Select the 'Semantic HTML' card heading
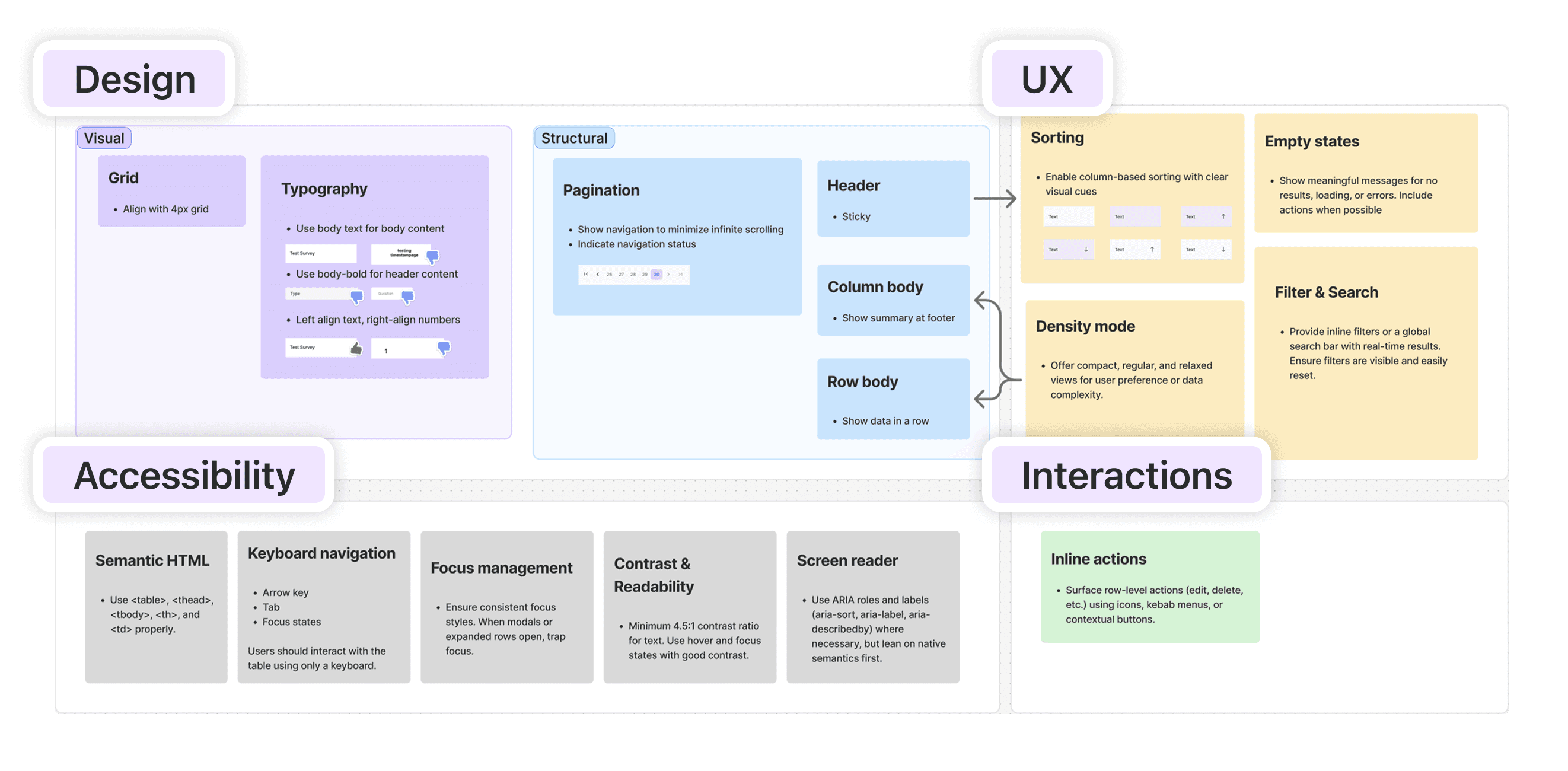Image resolution: width=1568 pixels, height=771 pixels. [x=152, y=560]
